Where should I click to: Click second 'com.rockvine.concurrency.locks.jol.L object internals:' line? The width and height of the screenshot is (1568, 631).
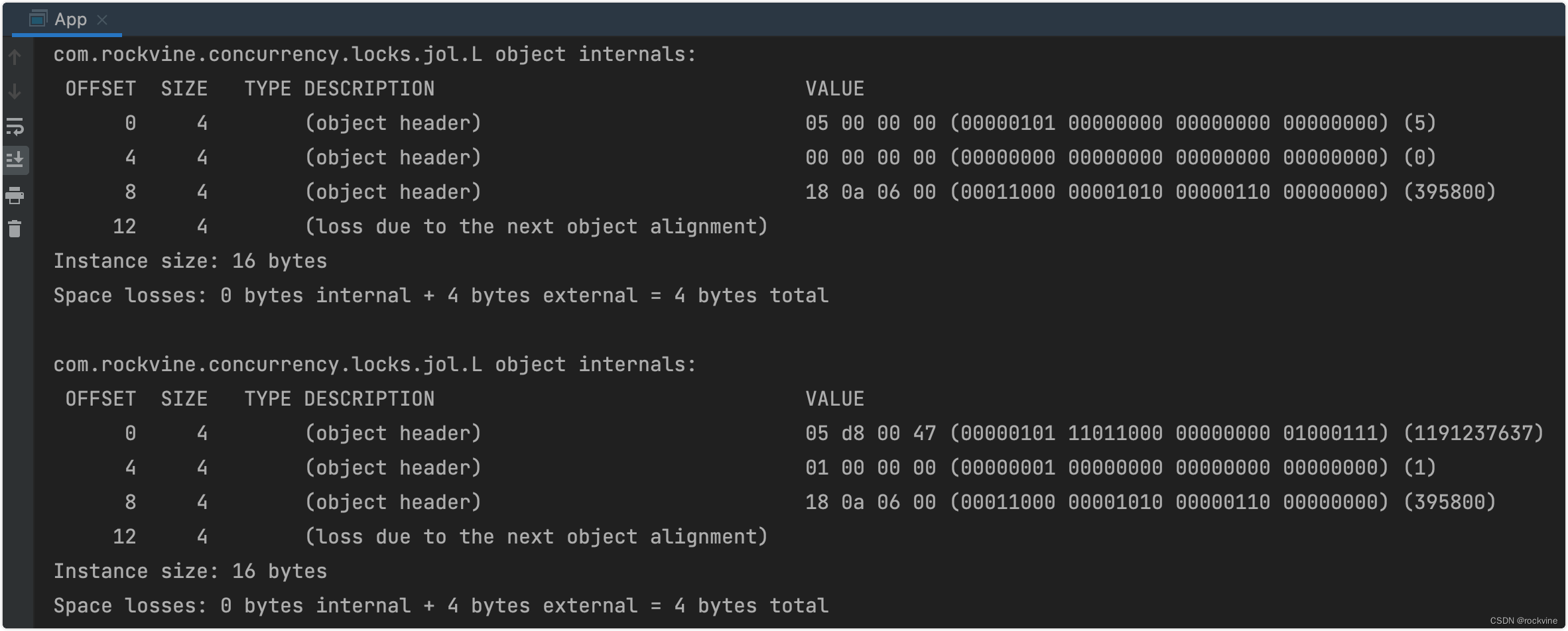(x=375, y=365)
